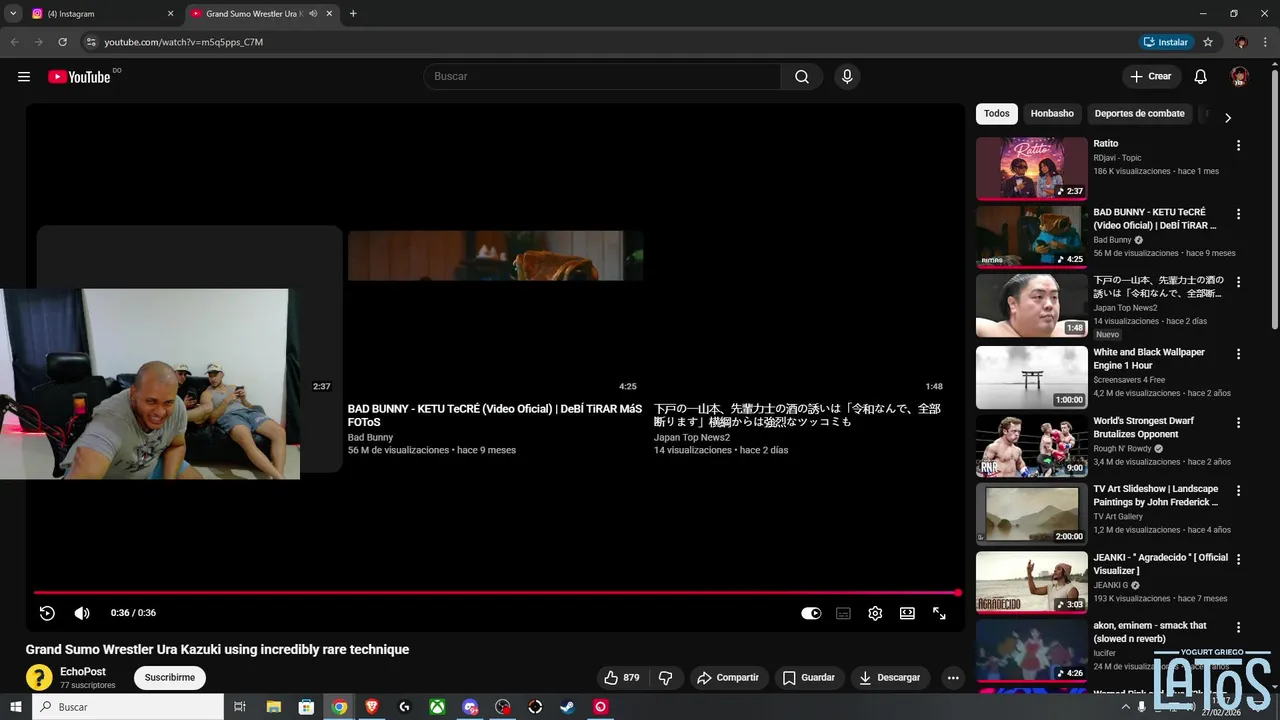Screen dimensions: 1280x720
Task: Click the search magnifier button
Action: tap(802, 77)
